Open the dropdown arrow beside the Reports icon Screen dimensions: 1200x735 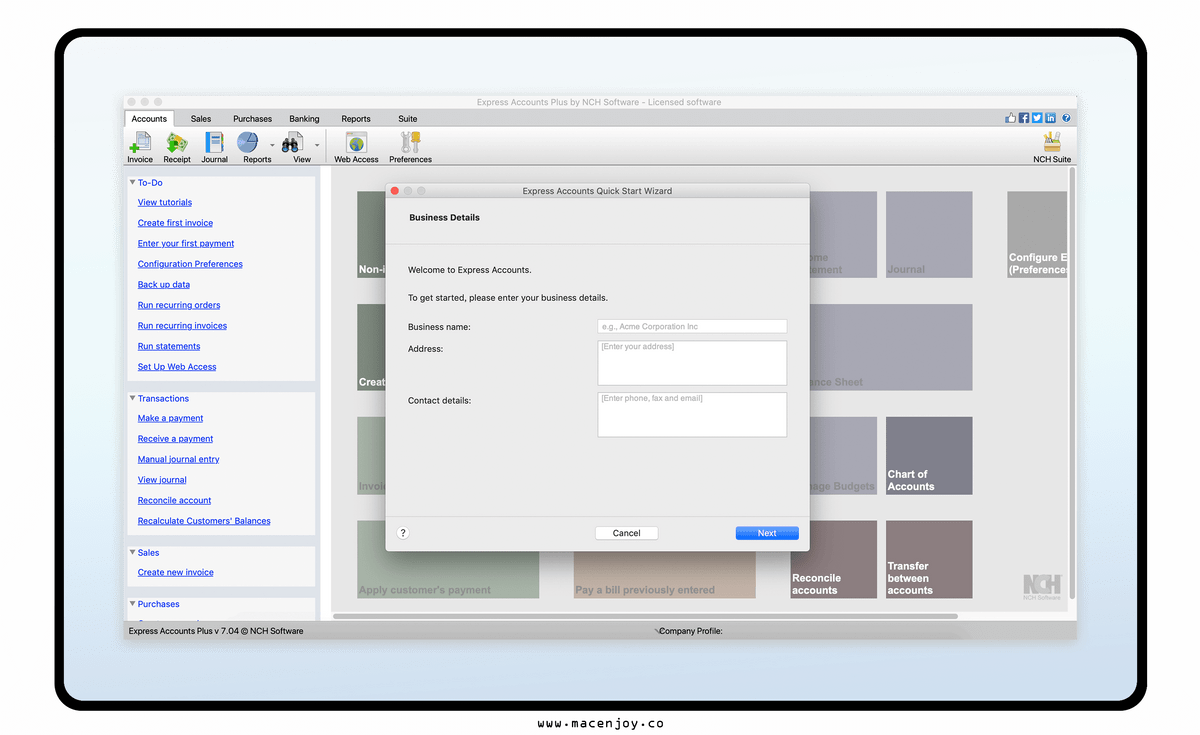click(x=272, y=145)
